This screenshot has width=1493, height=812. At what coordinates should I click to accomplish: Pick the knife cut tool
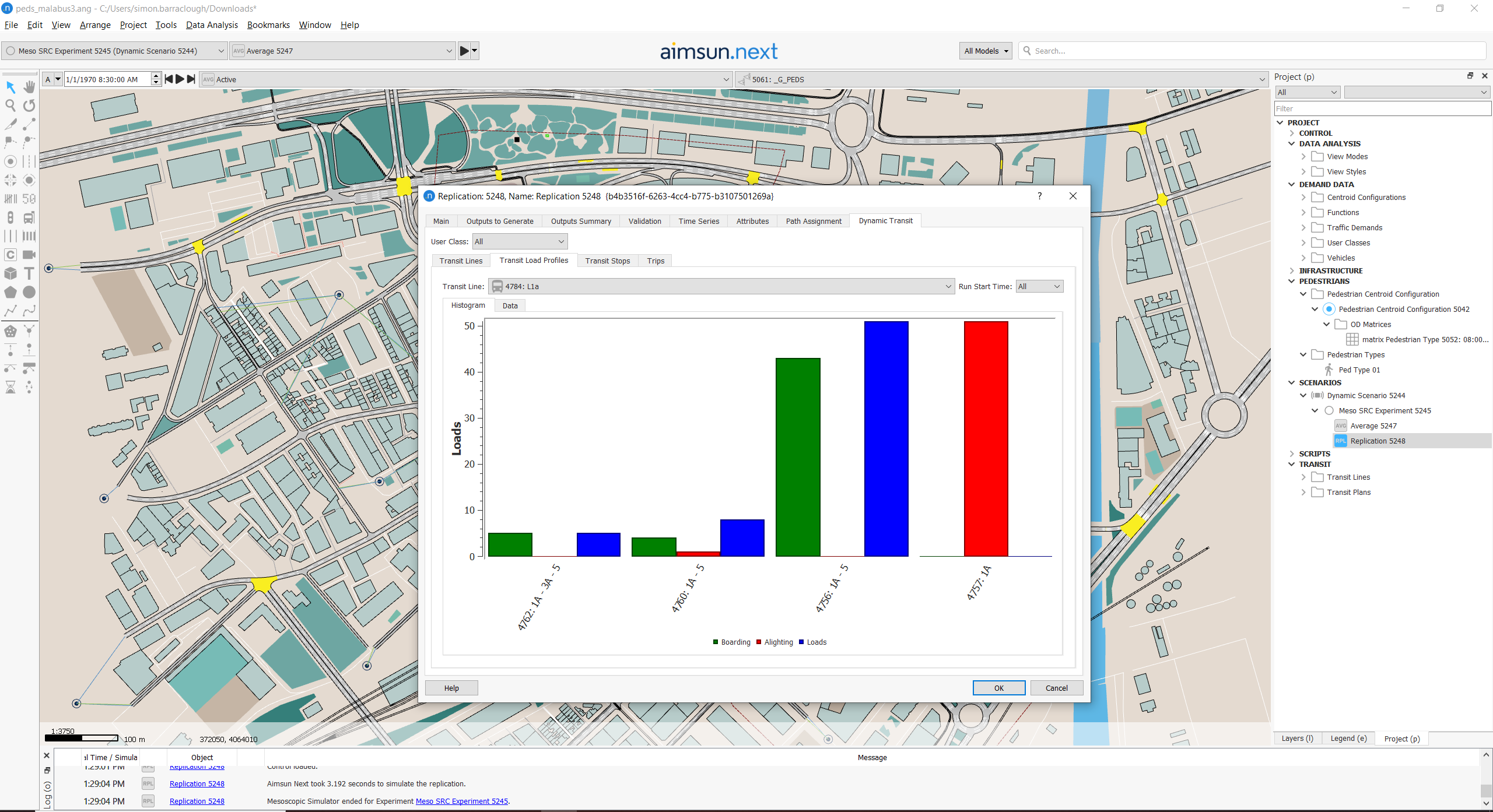coord(10,124)
